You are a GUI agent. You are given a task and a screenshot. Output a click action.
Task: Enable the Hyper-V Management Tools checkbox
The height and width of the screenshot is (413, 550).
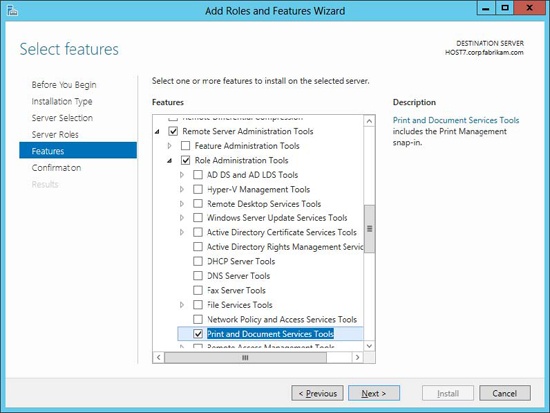[x=198, y=189]
